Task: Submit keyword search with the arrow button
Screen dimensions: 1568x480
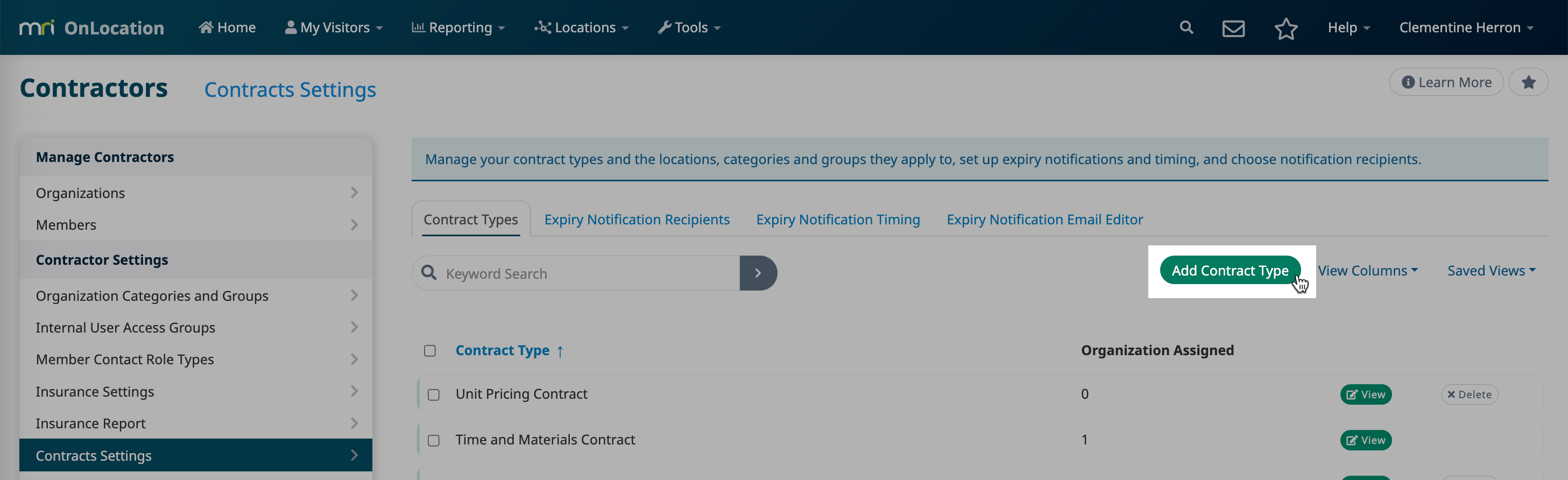Action: coord(758,273)
